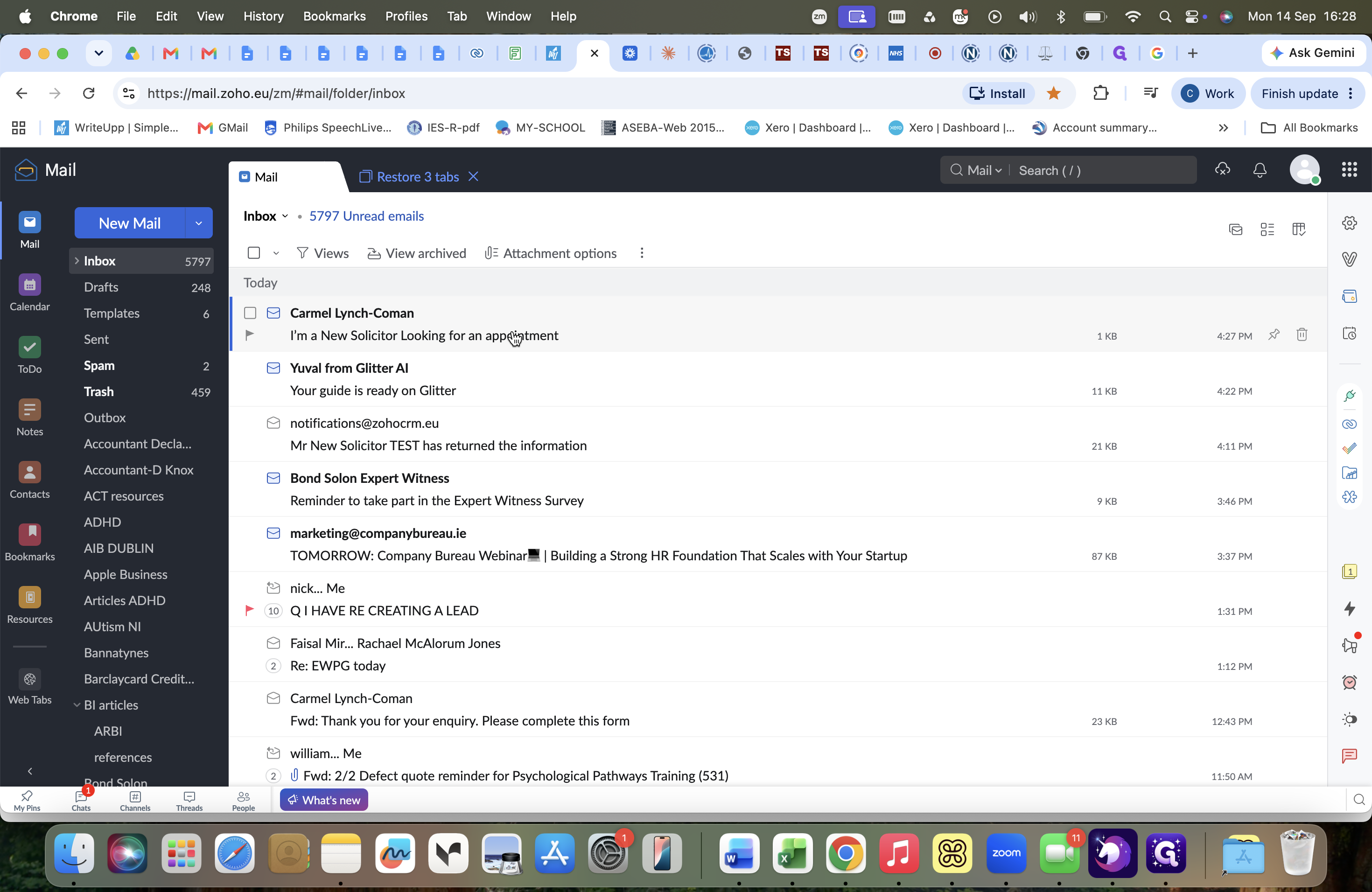Screen dimensions: 1372x892
Task: Click View archived
Action: tap(417, 253)
